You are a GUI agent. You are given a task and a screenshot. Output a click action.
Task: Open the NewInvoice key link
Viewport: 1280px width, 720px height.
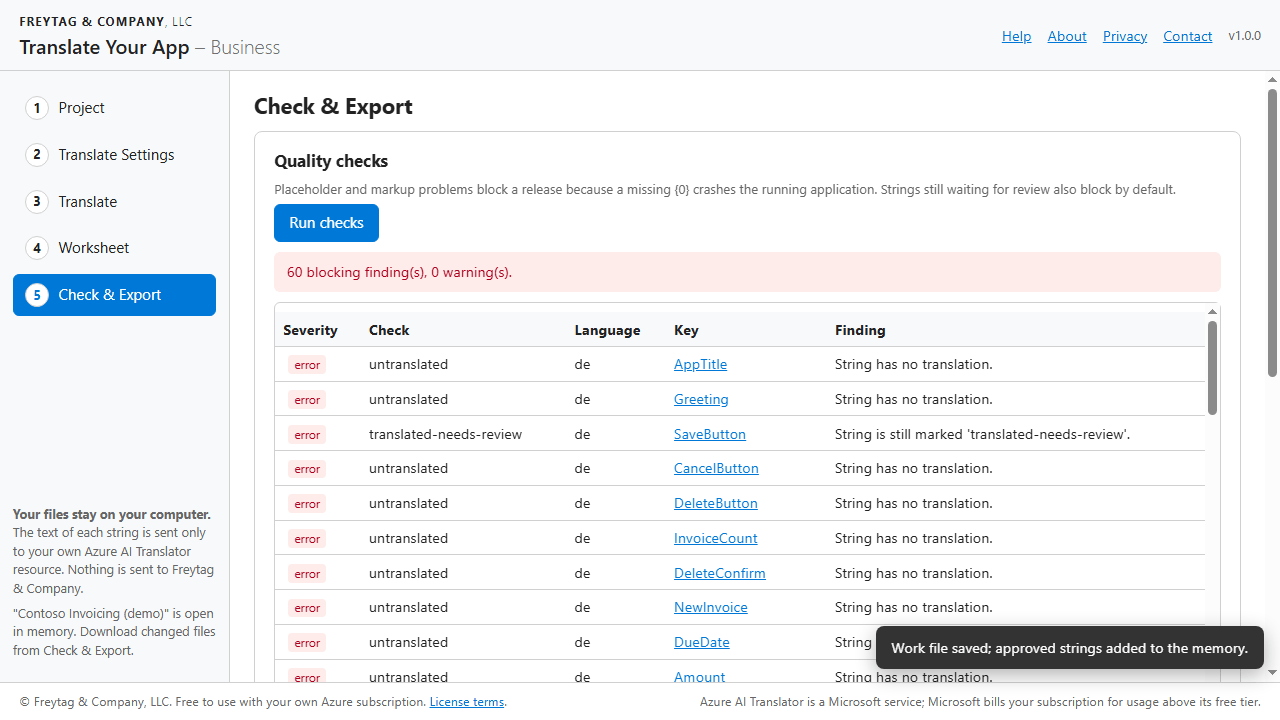[x=711, y=607]
